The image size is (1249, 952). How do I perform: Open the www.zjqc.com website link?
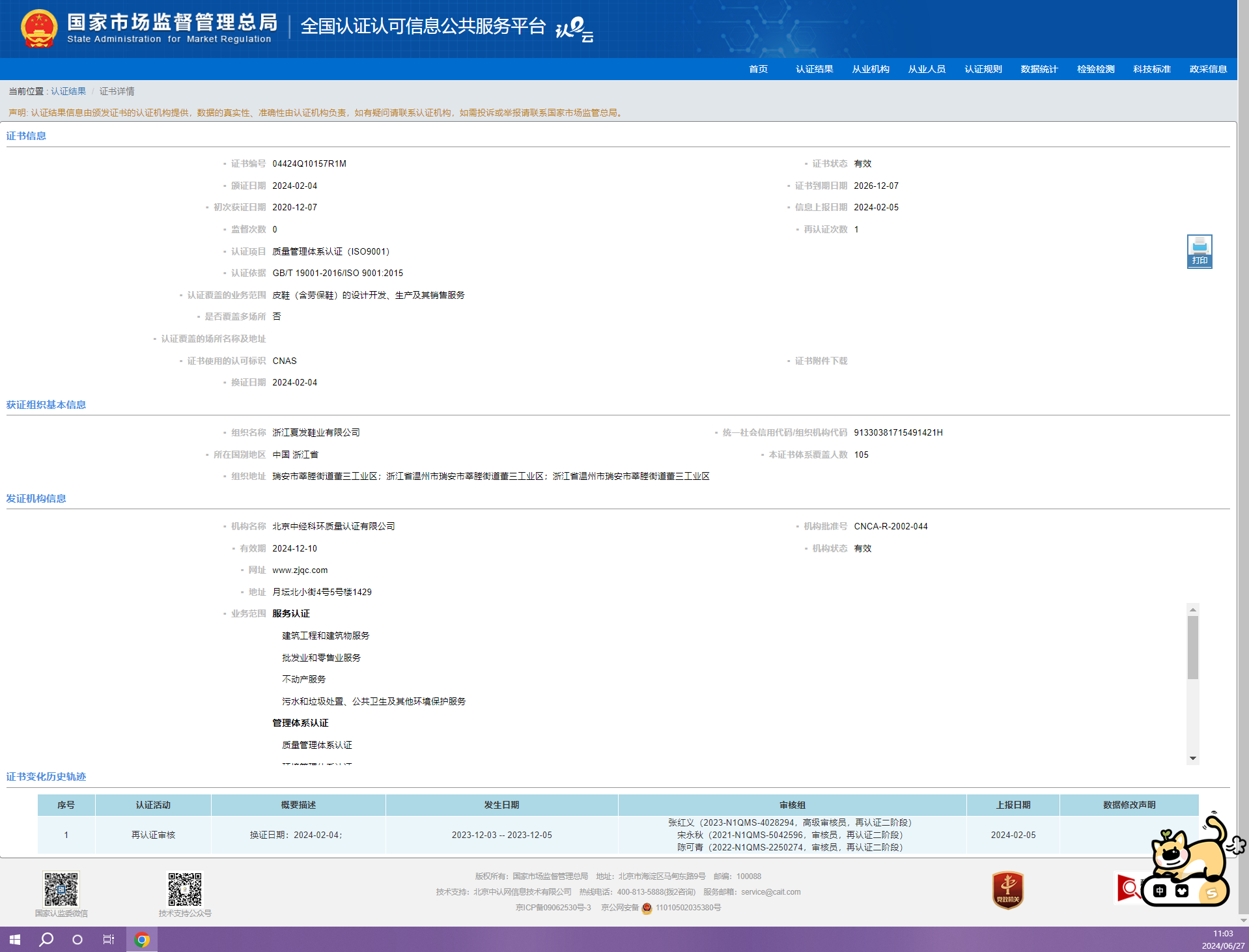pyautogui.click(x=300, y=570)
